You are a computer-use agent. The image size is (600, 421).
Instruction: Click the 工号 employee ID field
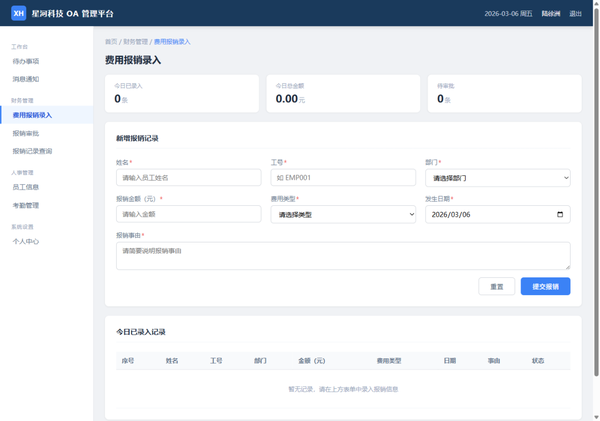343,178
